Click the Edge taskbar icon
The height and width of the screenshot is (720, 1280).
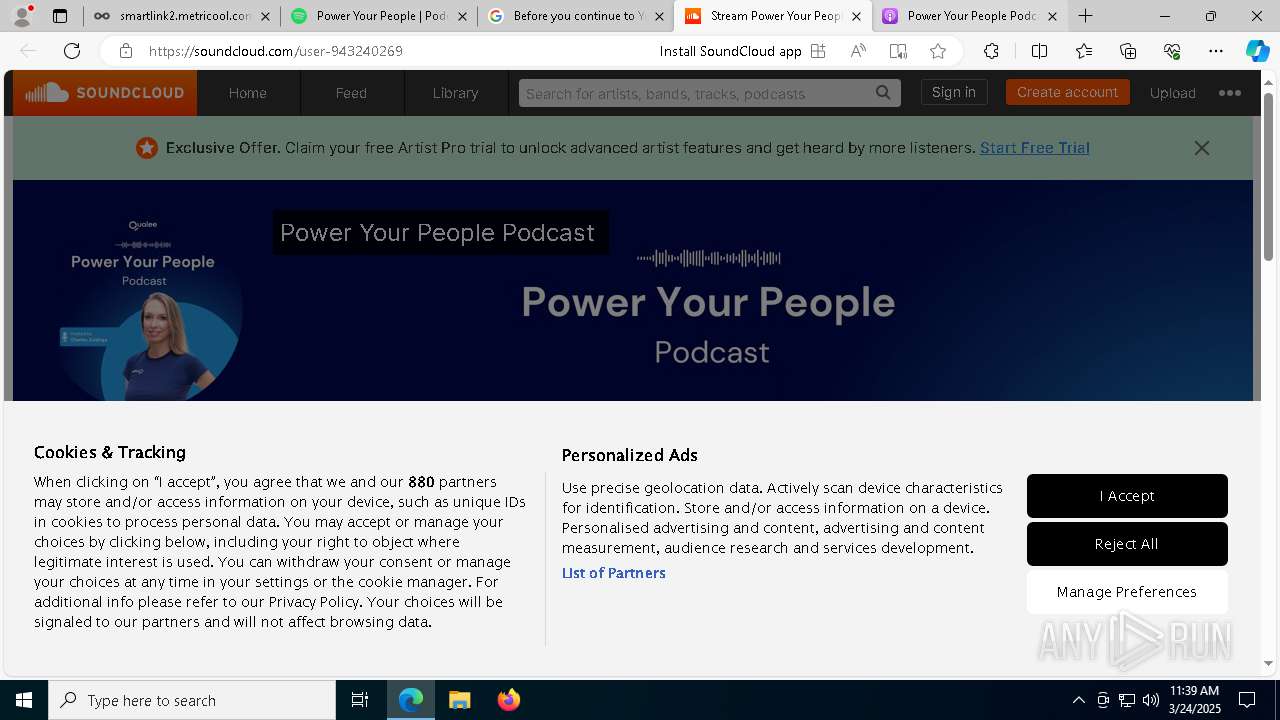(x=411, y=700)
